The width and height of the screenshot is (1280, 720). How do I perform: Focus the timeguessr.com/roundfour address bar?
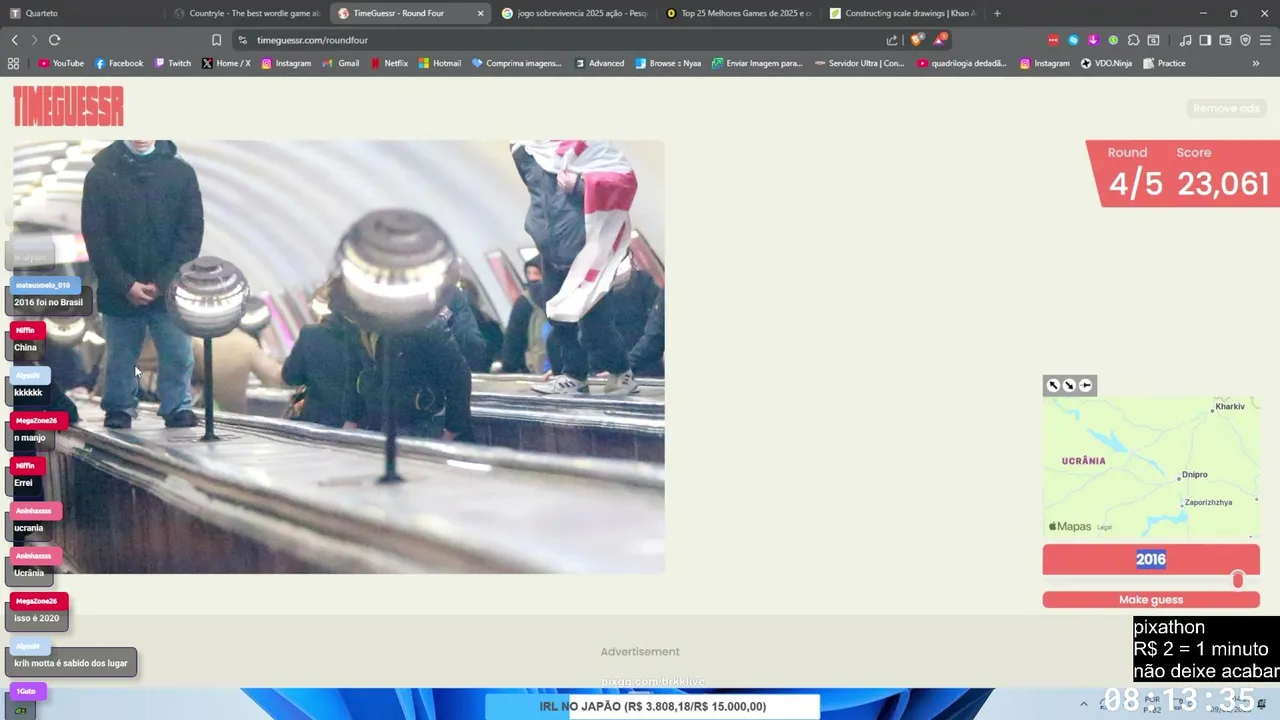[x=312, y=40]
